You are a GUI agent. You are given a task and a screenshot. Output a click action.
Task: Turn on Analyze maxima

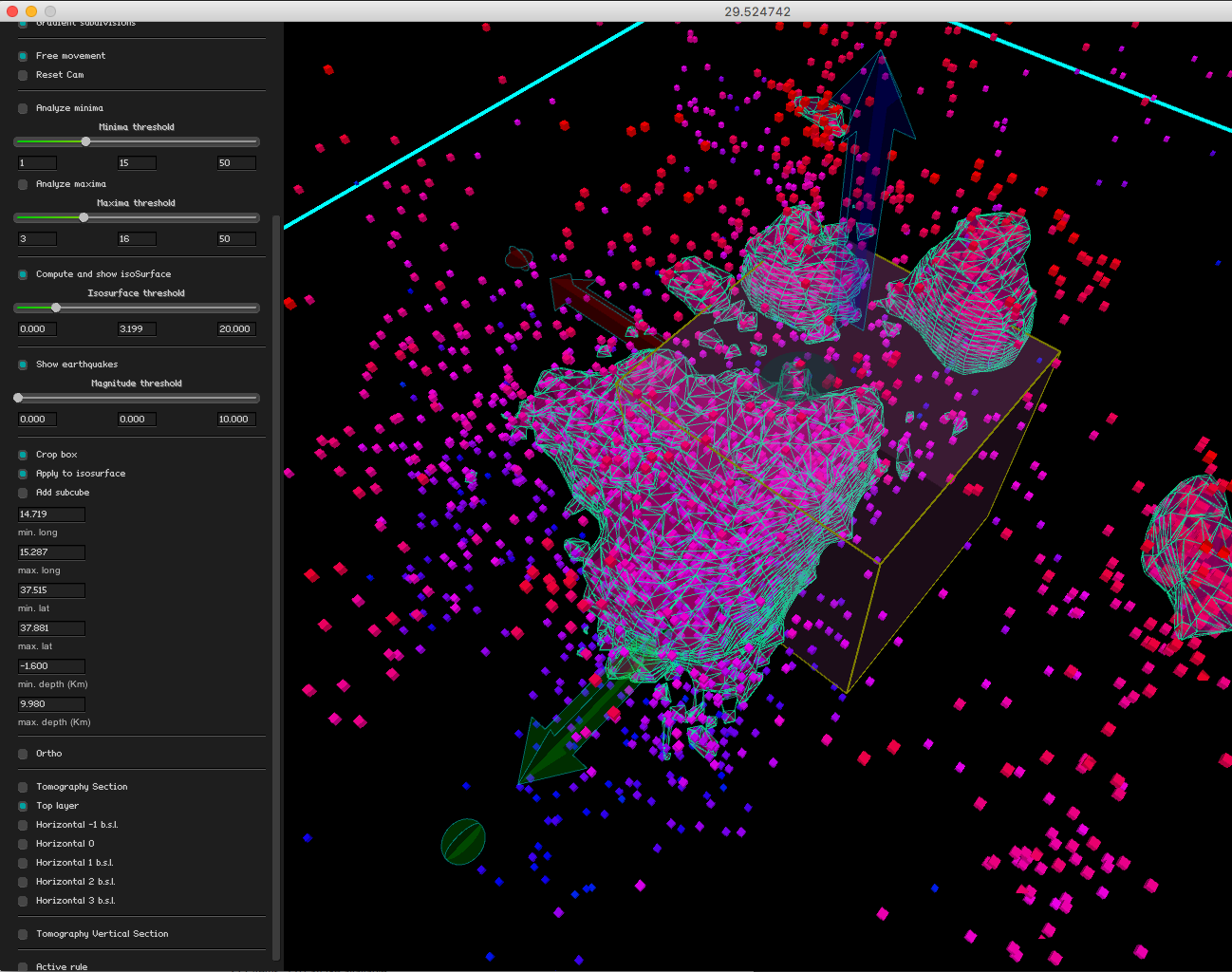23,184
